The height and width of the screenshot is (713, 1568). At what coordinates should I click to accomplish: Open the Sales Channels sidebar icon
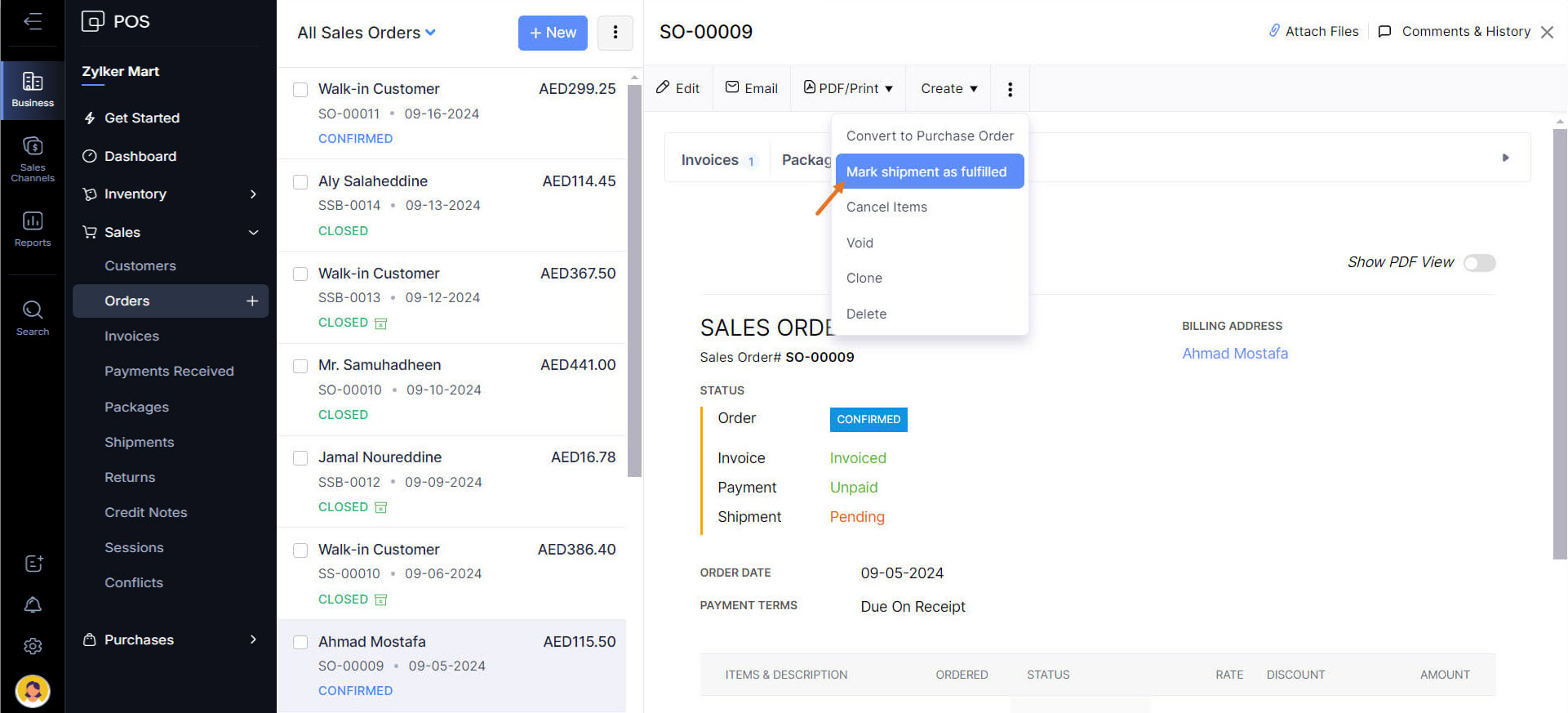click(33, 156)
